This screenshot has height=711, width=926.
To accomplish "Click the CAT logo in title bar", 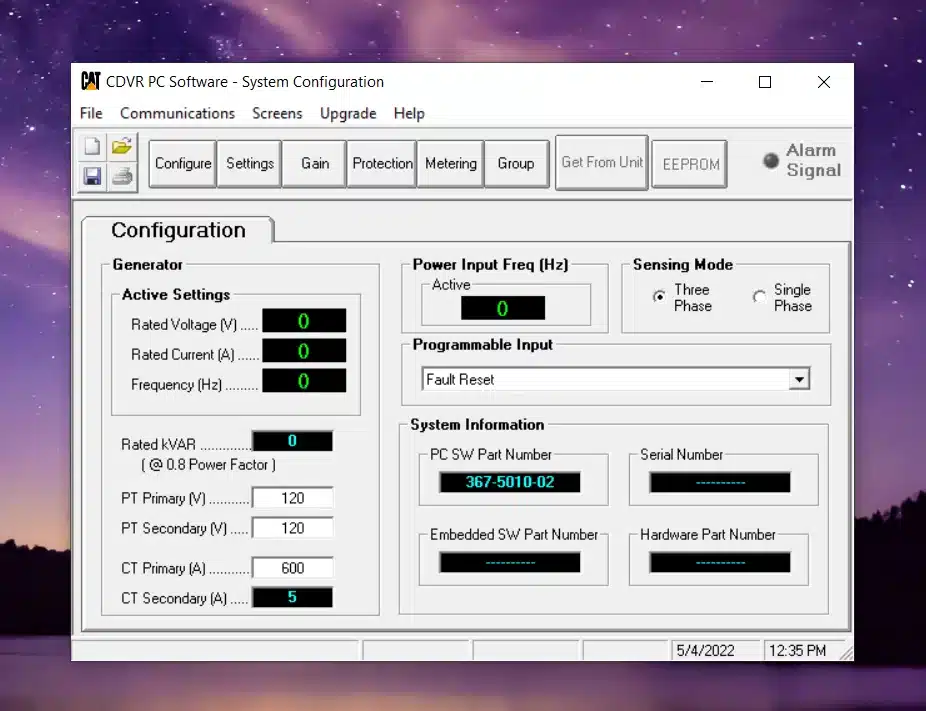I will (90, 82).
